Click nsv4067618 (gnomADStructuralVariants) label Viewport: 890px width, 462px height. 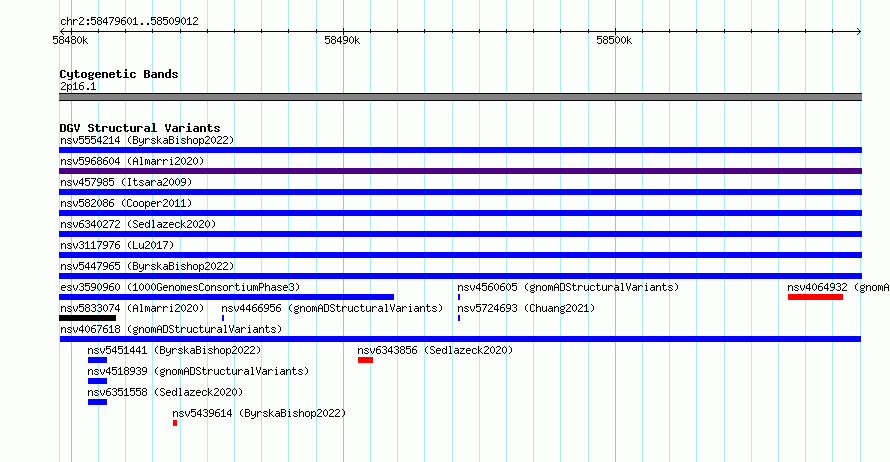click(171, 329)
